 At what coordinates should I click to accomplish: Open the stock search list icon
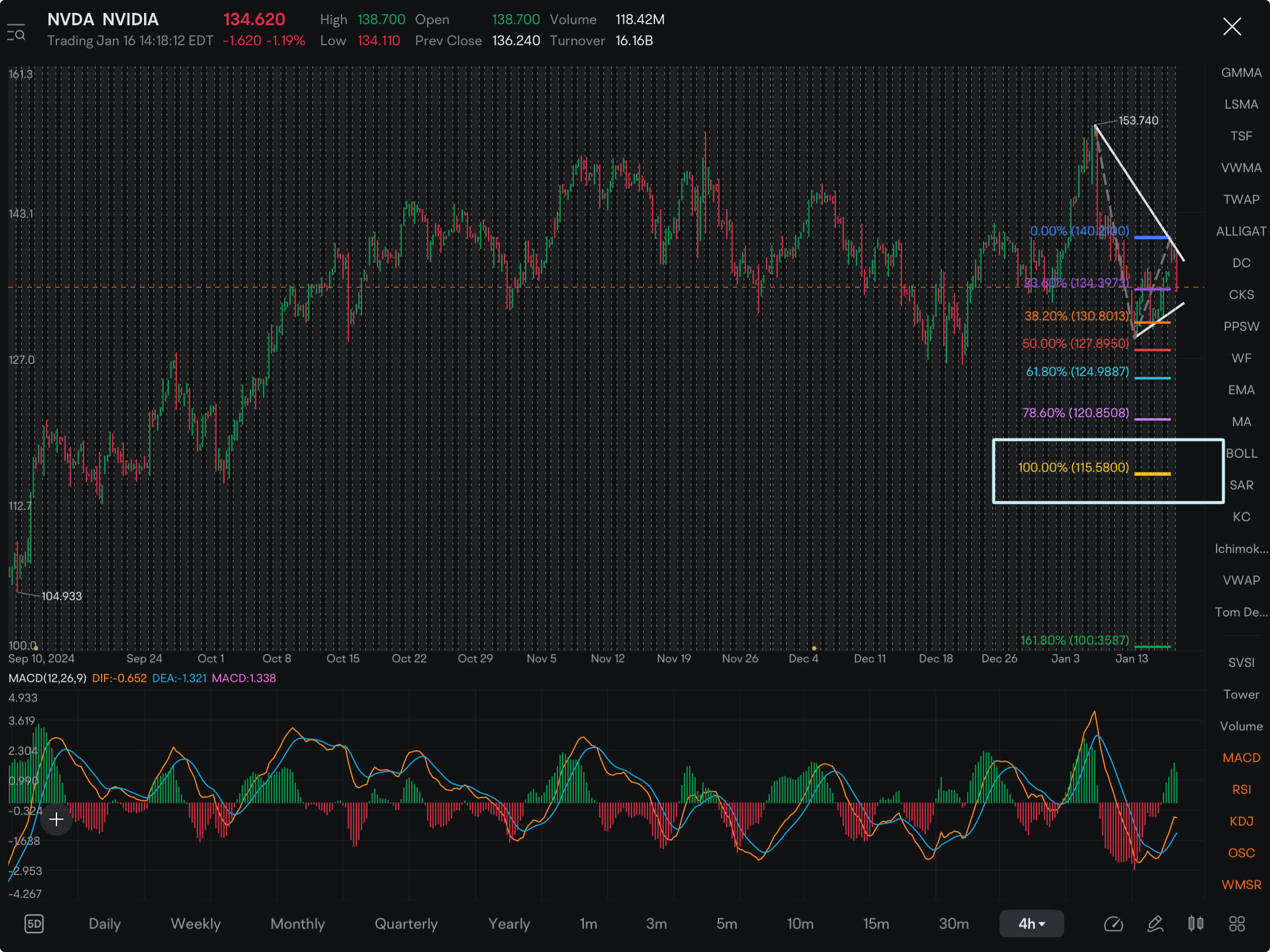click(16, 32)
